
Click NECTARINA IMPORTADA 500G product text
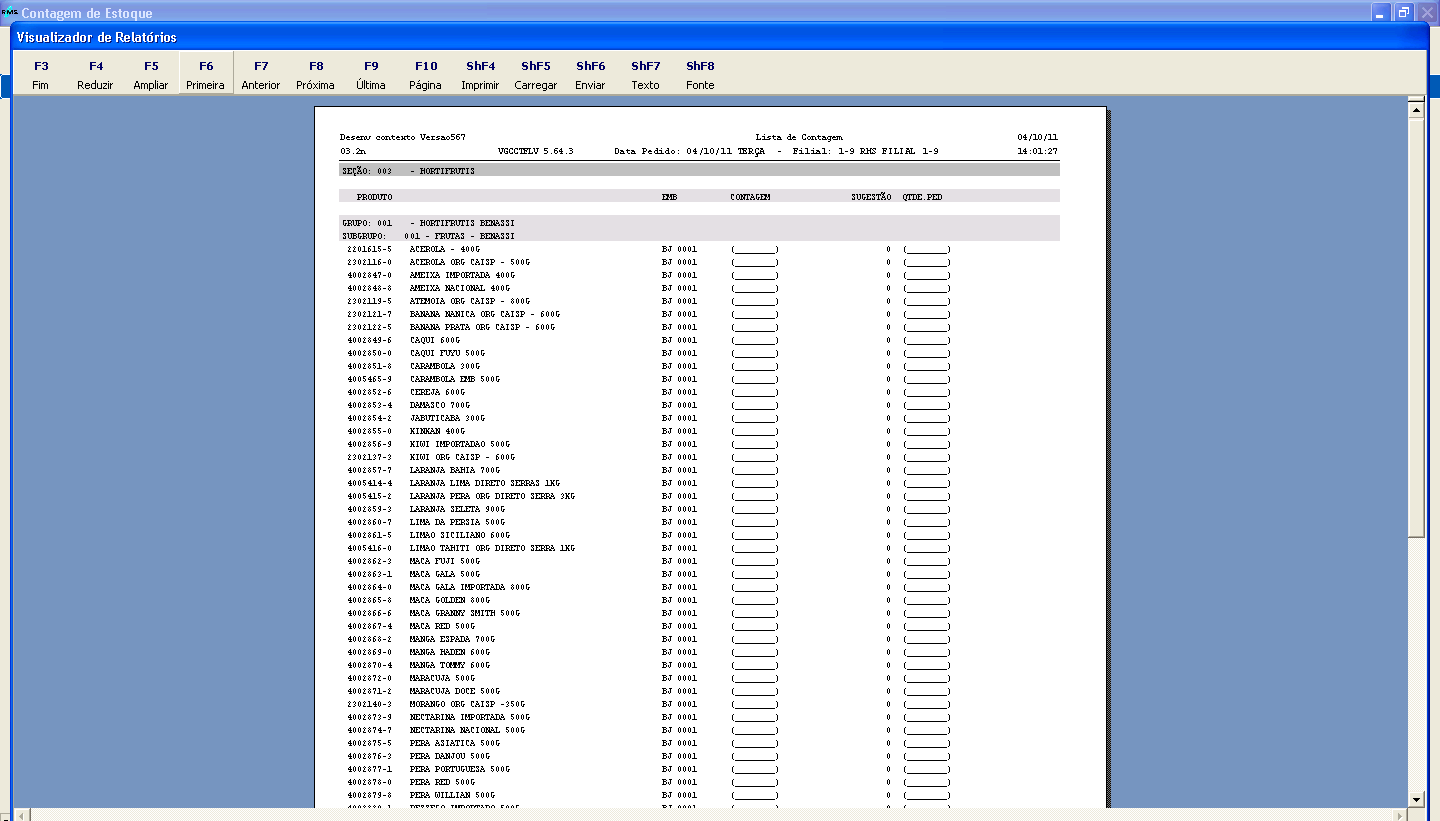coord(469,717)
